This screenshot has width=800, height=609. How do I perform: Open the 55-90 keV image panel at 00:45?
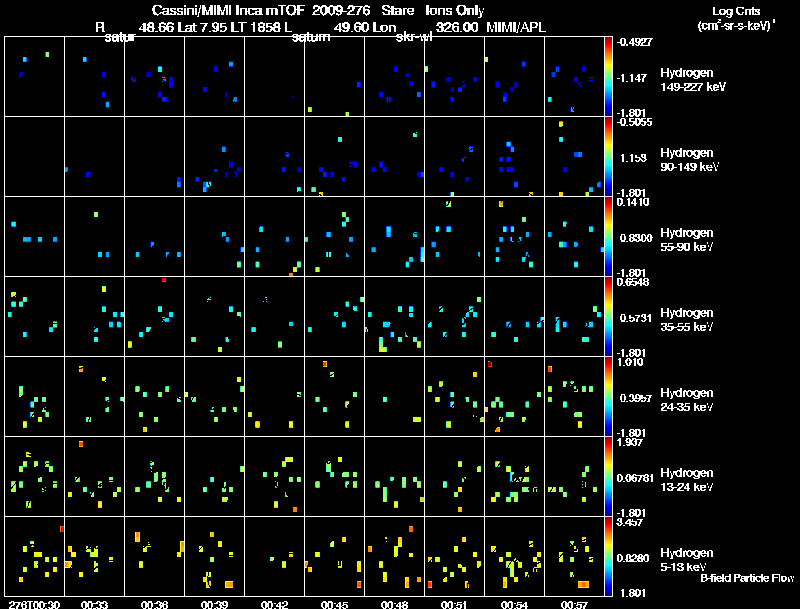[335, 237]
